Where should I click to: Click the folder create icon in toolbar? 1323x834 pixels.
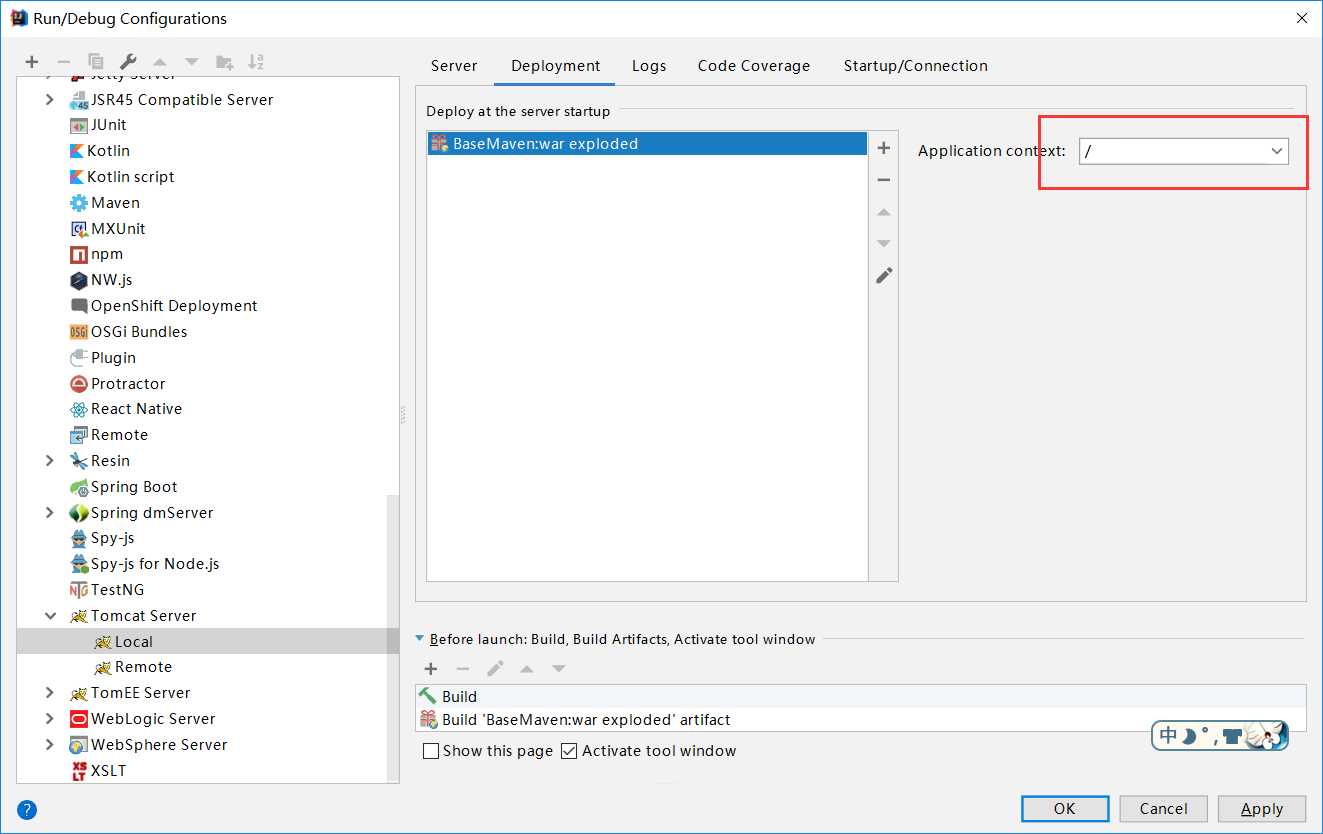(x=224, y=62)
